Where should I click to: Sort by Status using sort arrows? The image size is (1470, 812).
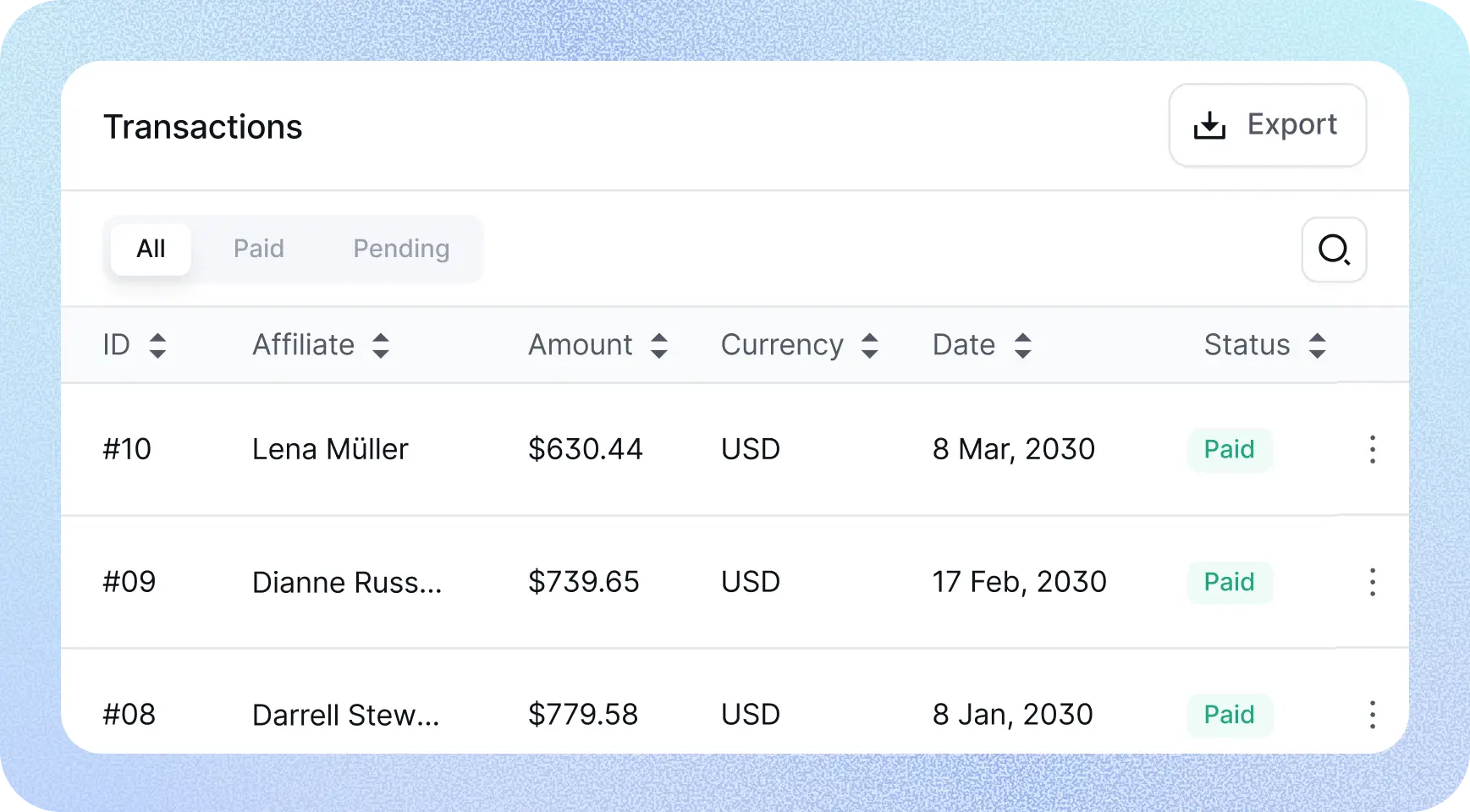1317,345
